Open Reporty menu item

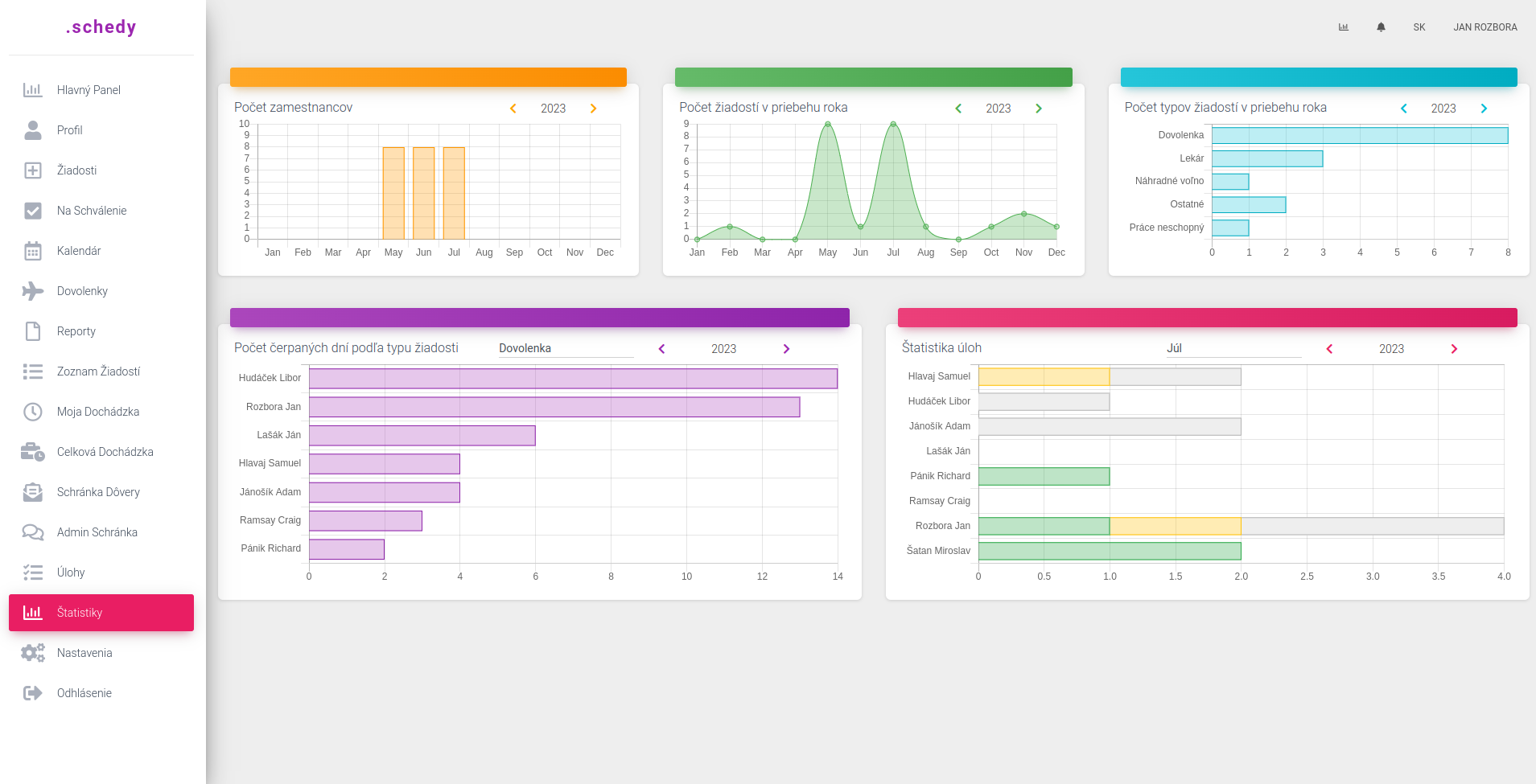coord(101,331)
